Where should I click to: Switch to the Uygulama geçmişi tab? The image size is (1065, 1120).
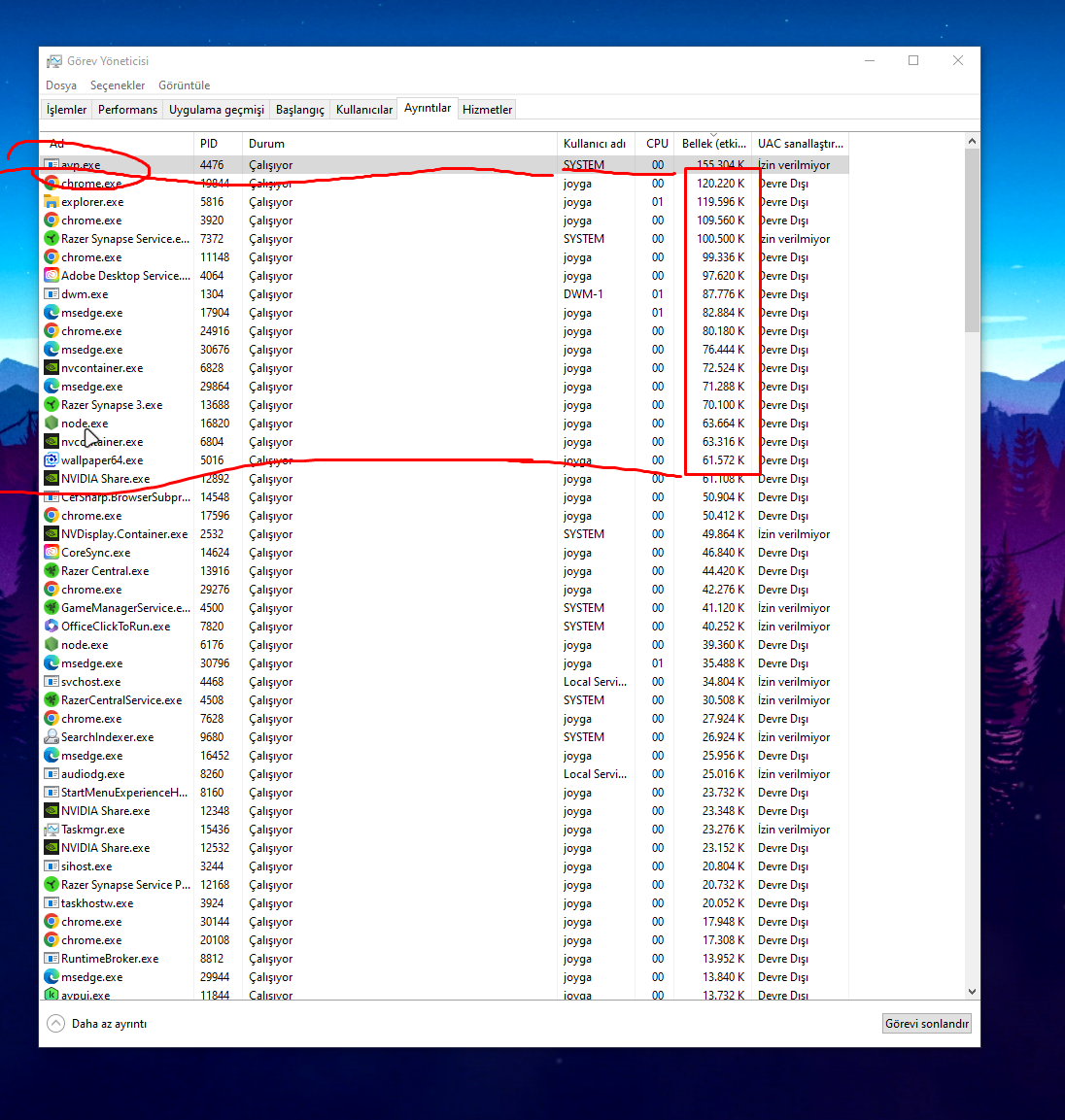tap(217, 110)
